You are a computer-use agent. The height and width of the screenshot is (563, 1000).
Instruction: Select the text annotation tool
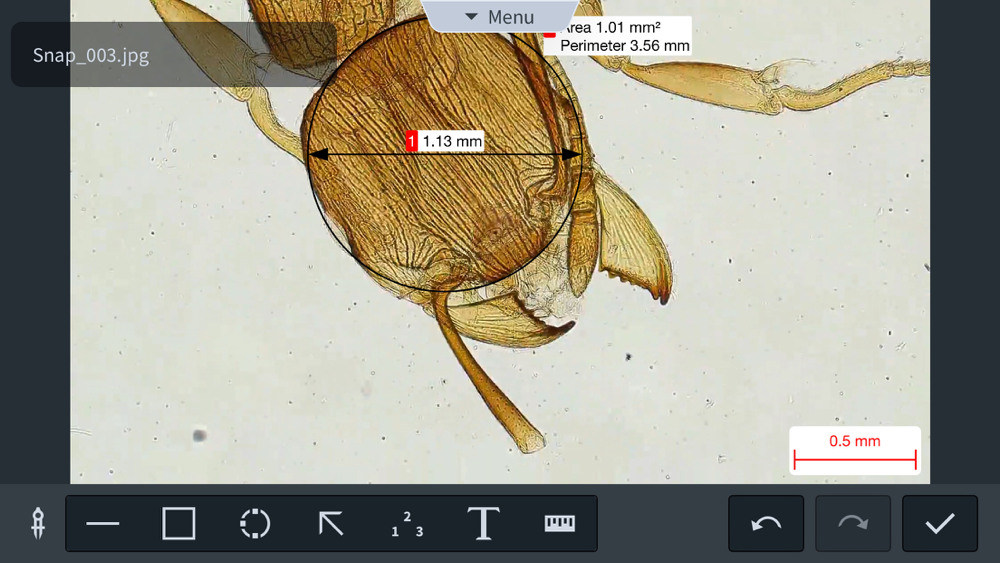point(483,524)
